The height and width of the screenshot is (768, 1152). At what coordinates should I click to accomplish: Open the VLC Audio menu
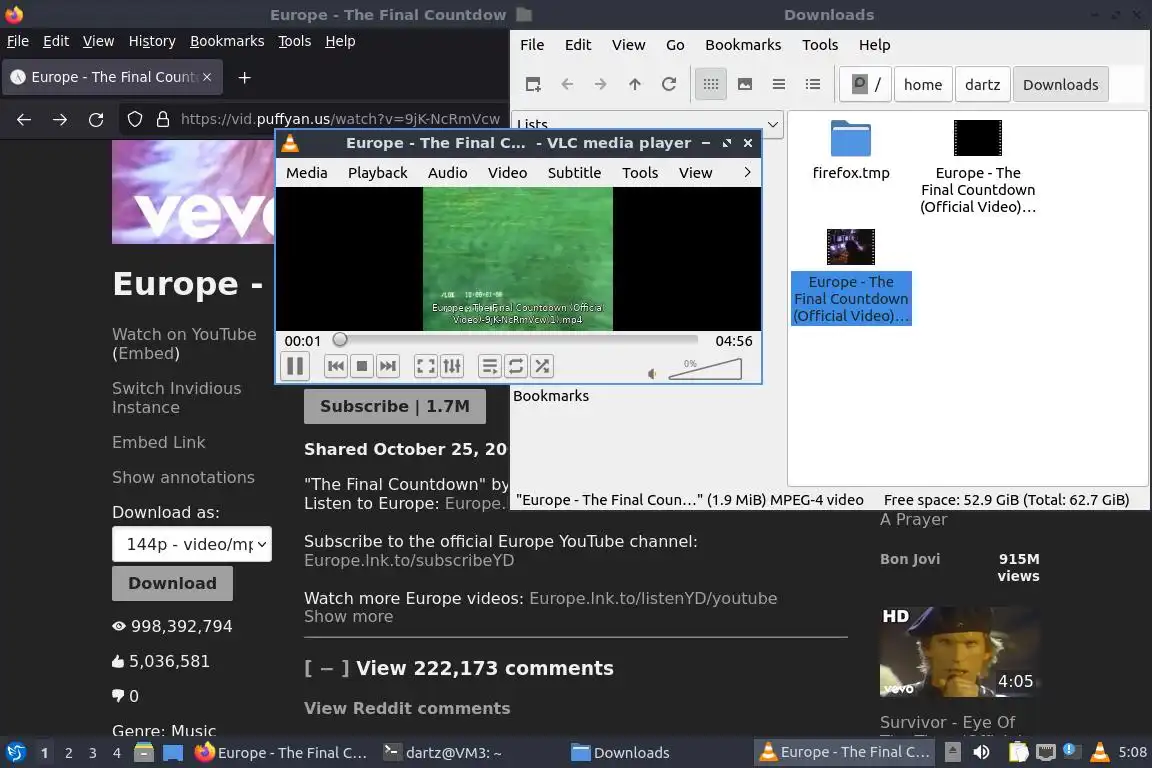(447, 173)
